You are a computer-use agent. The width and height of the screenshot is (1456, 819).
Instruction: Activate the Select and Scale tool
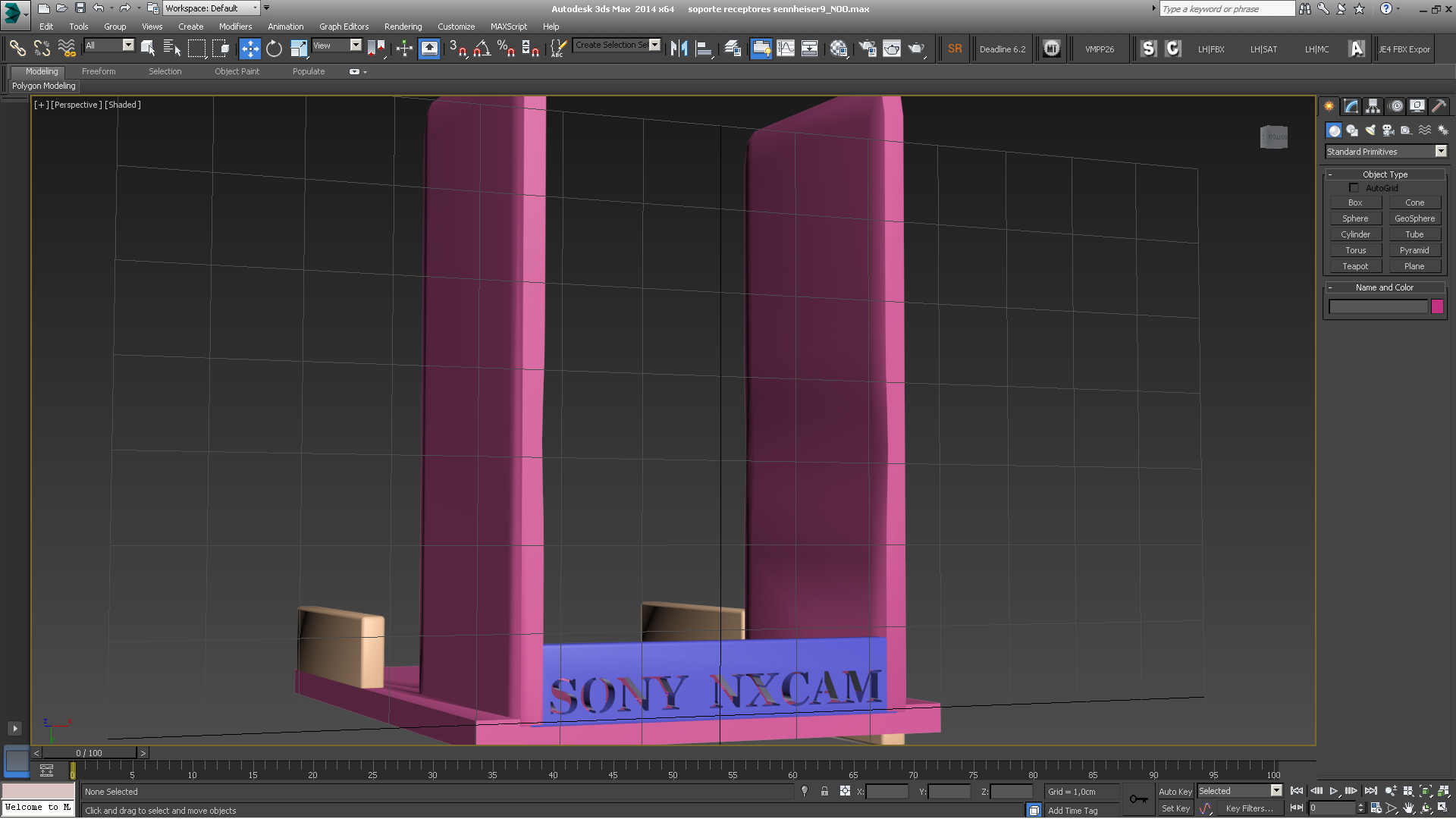point(299,49)
